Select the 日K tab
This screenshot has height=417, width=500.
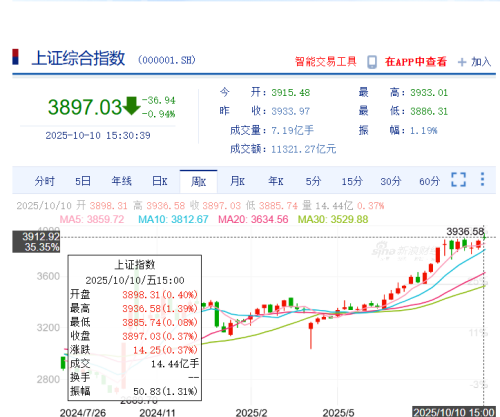tap(160, 181)
